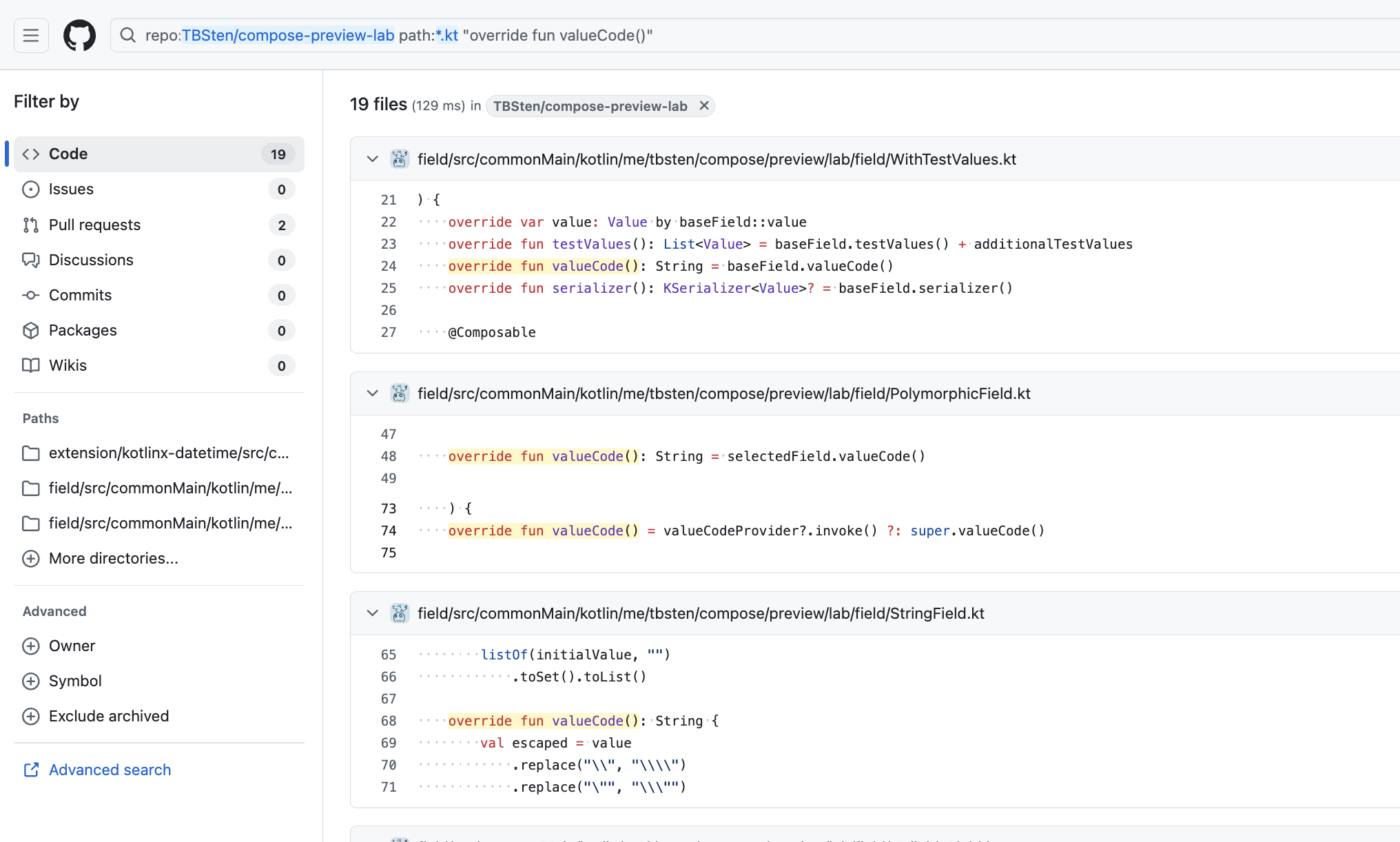
Task: Remove the TBSten/compose-preview-lab repo filter
Action: click(703, 105)
